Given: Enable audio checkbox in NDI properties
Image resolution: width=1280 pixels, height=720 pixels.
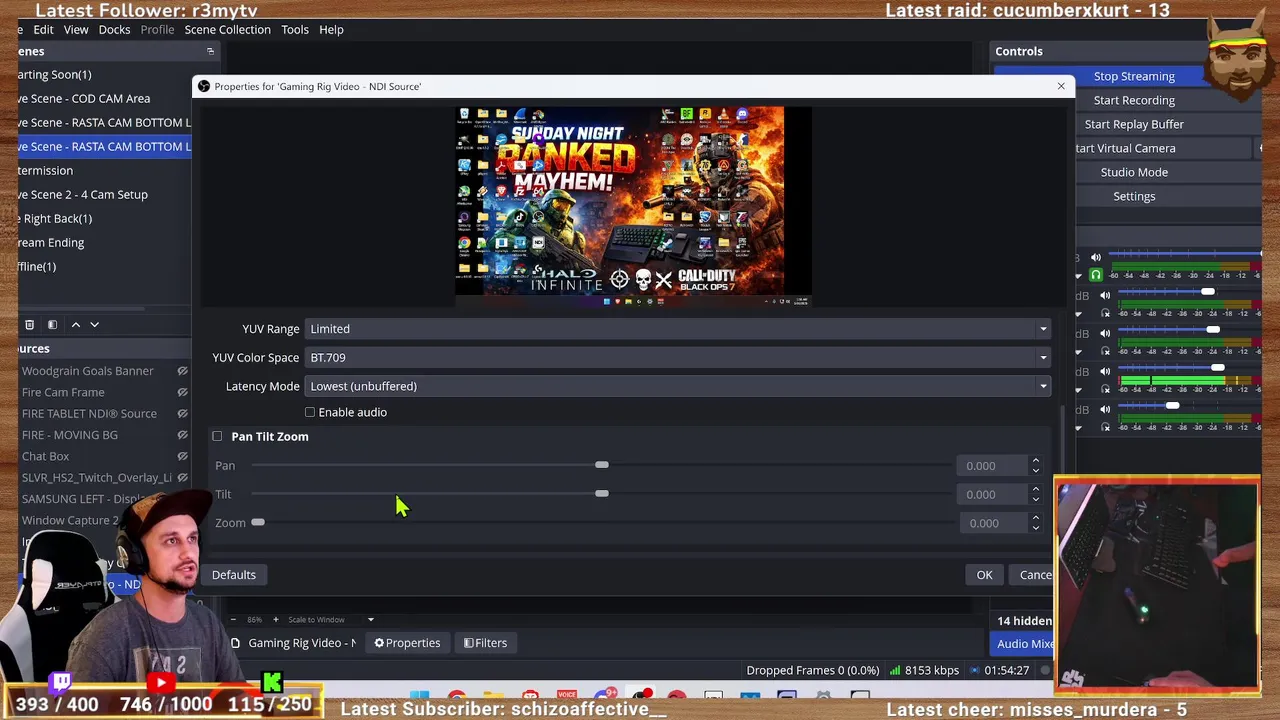Looking at the screenshot, I should [x=310, y=412].
